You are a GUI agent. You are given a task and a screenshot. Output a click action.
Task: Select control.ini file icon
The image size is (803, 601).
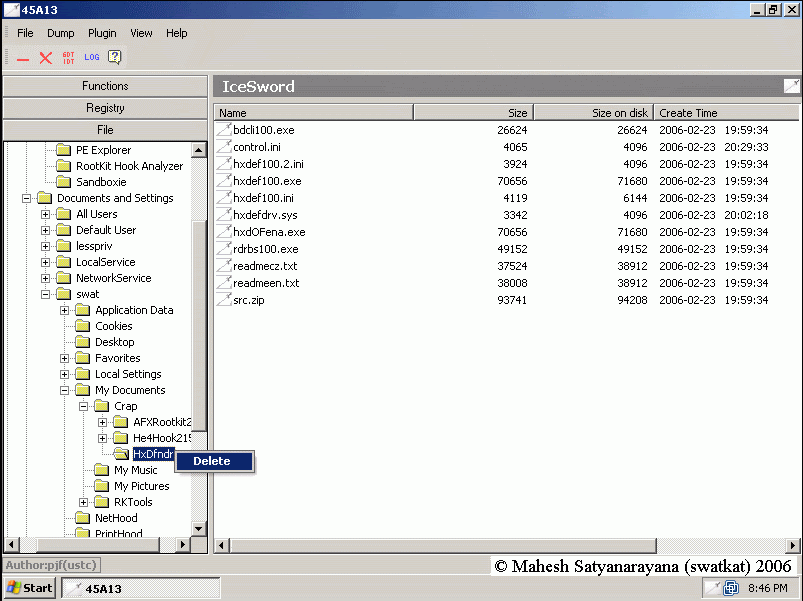point(224,146)
